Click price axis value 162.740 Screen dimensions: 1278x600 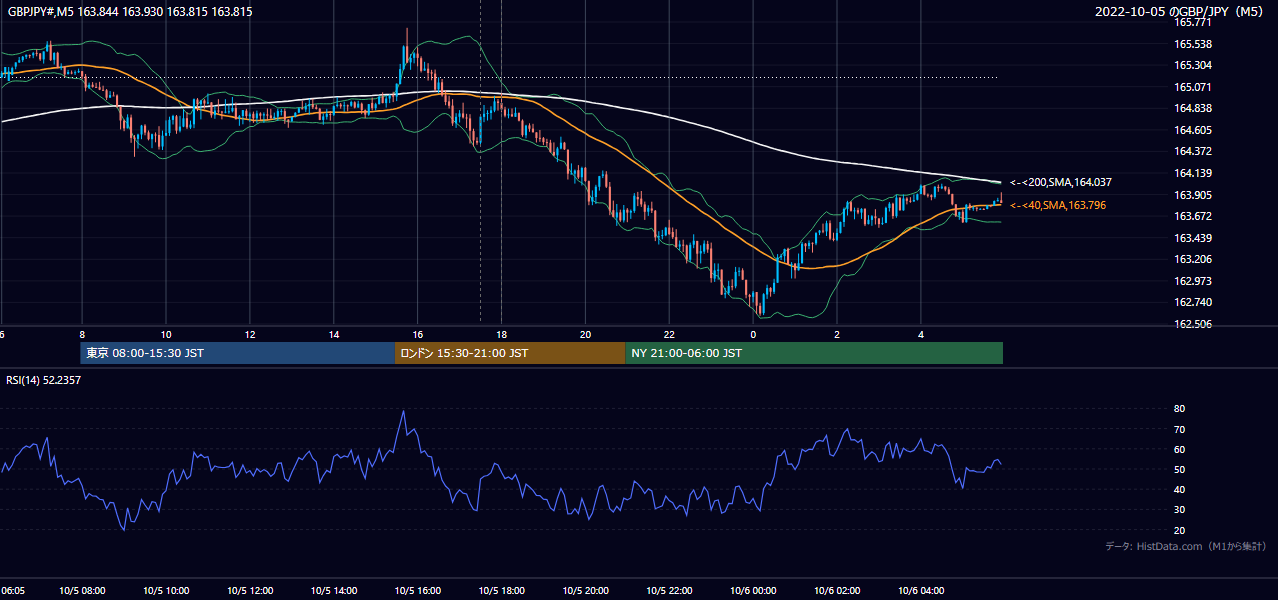click(1192, 303)
